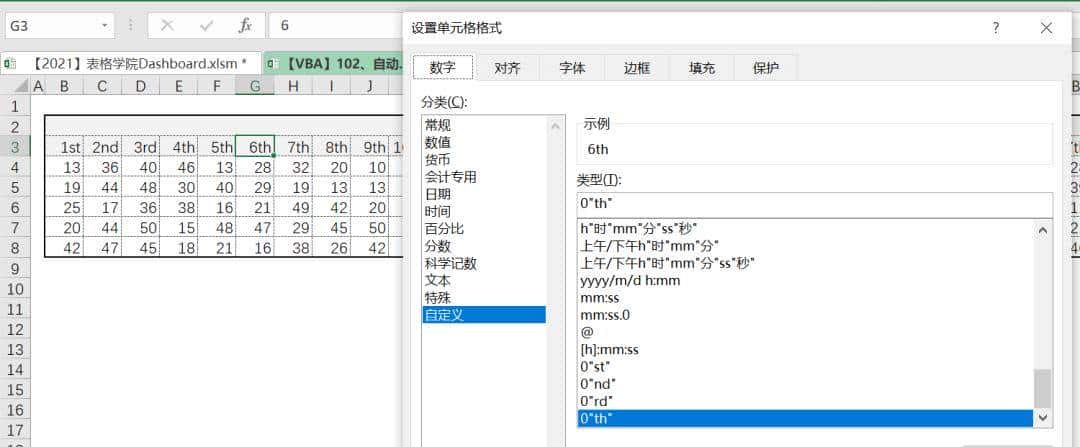Select 百分比 category
This screenshot has width=1080, height=447.
(x=484, y=229)
